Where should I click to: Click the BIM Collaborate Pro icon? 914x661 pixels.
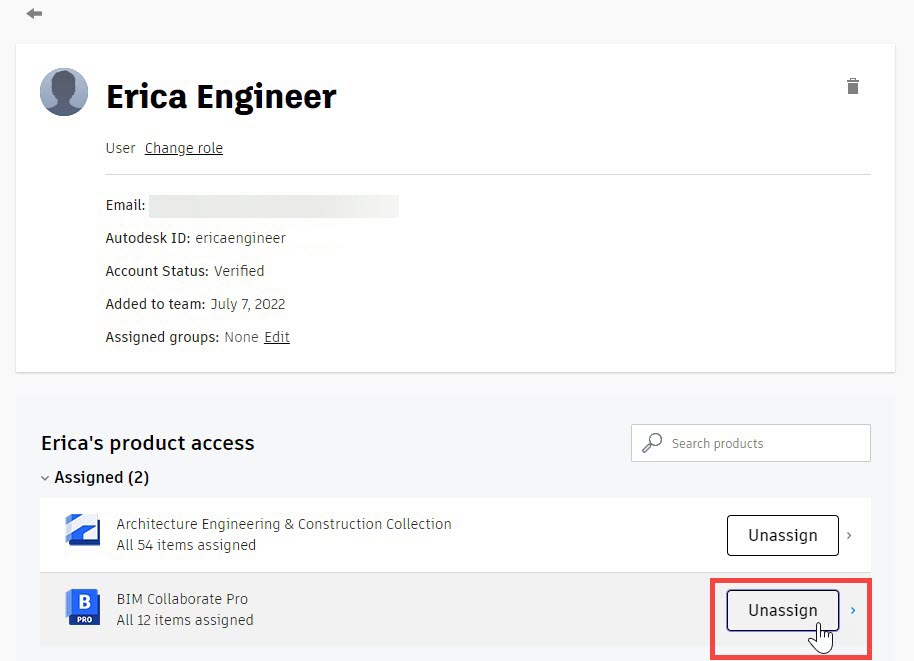pyautogui.click(x=83, y=607)
